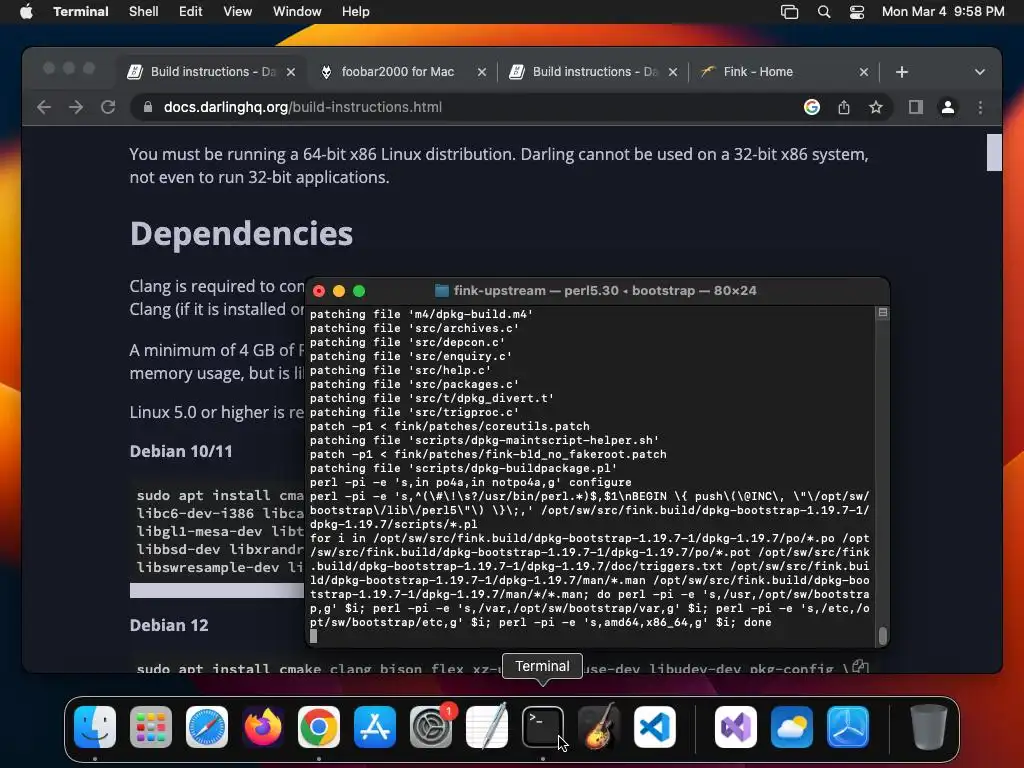Open the Apple menu

(26, 12)
